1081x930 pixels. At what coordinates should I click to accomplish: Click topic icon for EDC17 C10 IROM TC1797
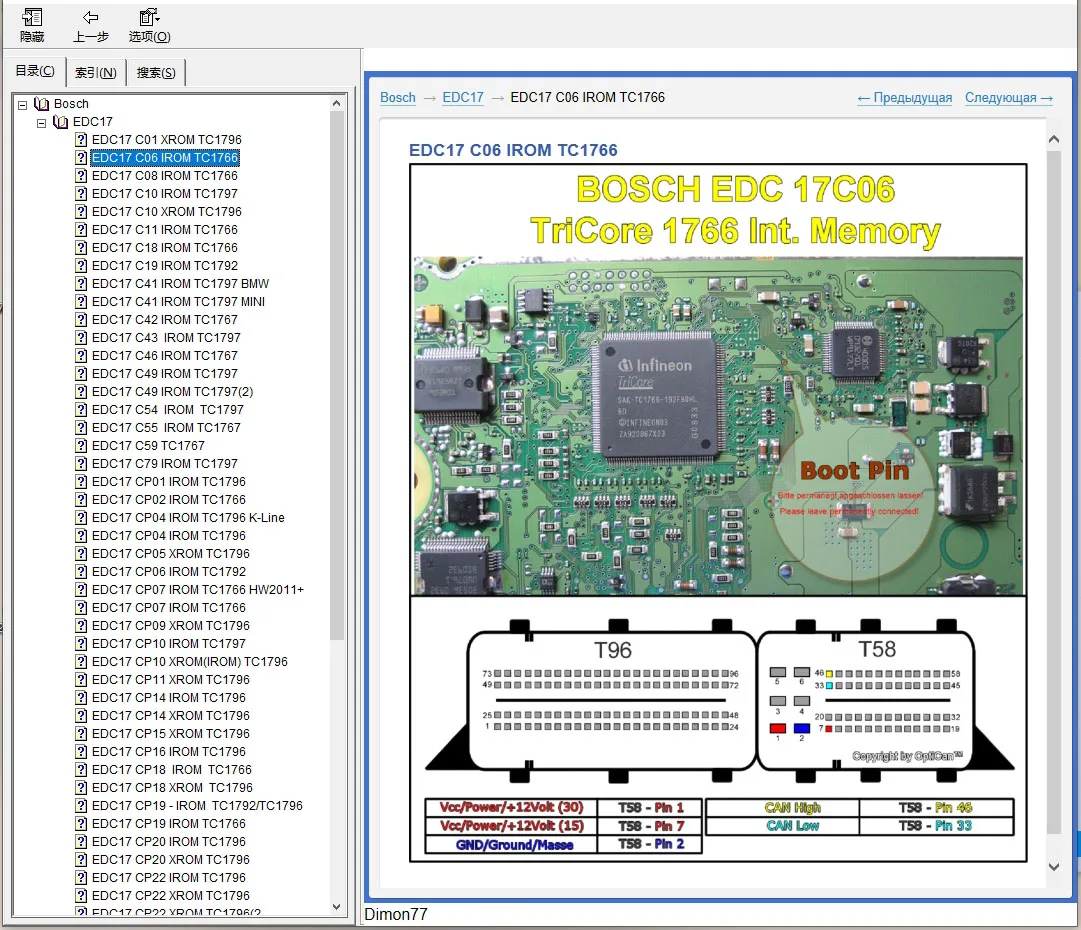(81, 194)
